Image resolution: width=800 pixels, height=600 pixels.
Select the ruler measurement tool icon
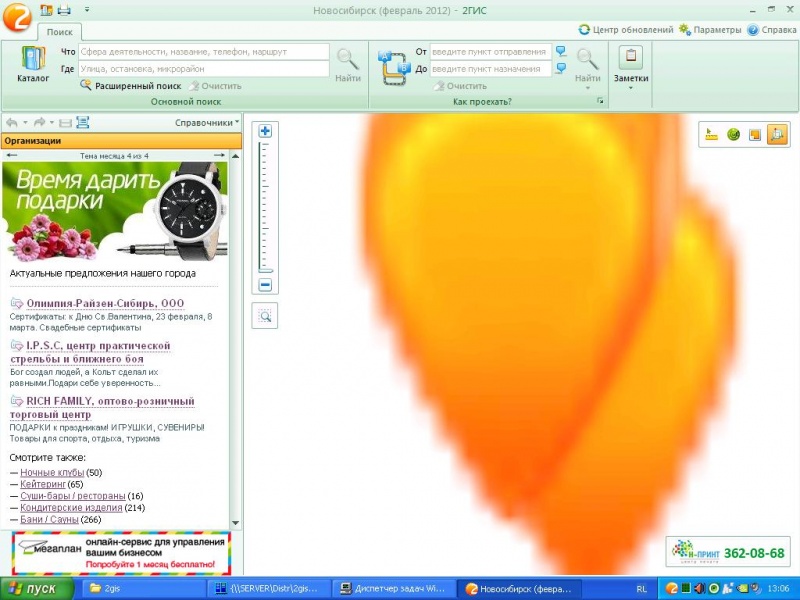[x=711, y=135]
